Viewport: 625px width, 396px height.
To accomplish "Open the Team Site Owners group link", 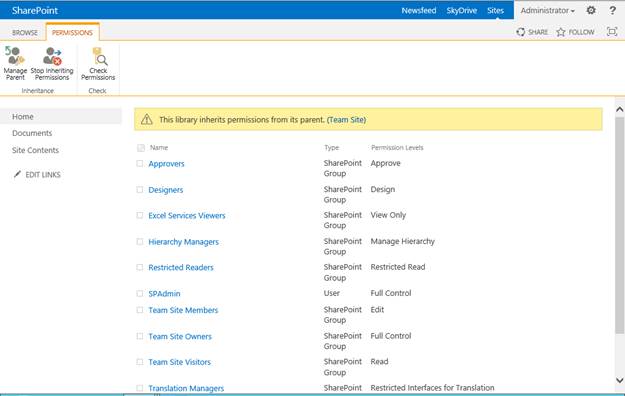I will [180, 337].
